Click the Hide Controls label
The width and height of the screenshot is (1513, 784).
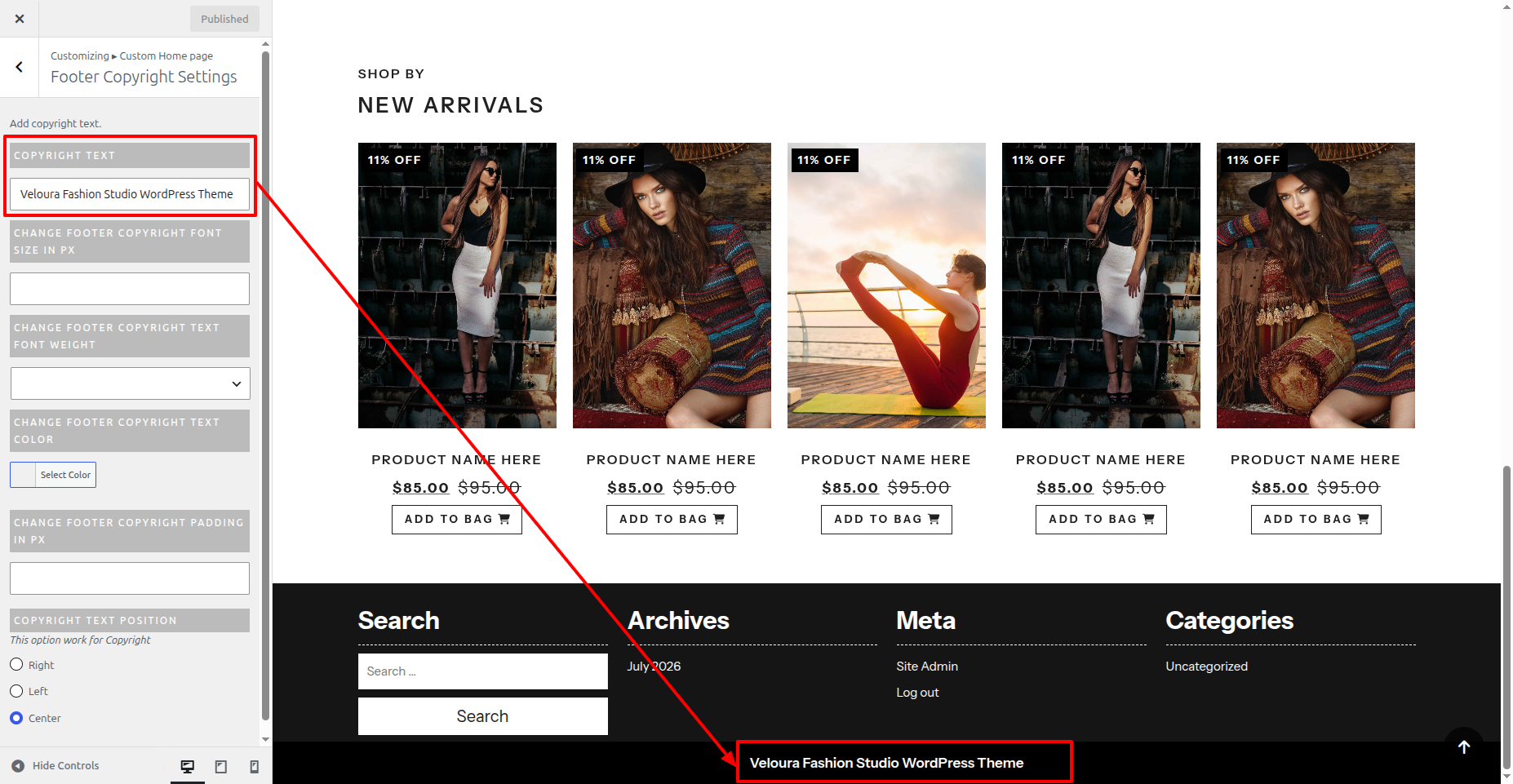pyautogui.click(x=65, y=766)
